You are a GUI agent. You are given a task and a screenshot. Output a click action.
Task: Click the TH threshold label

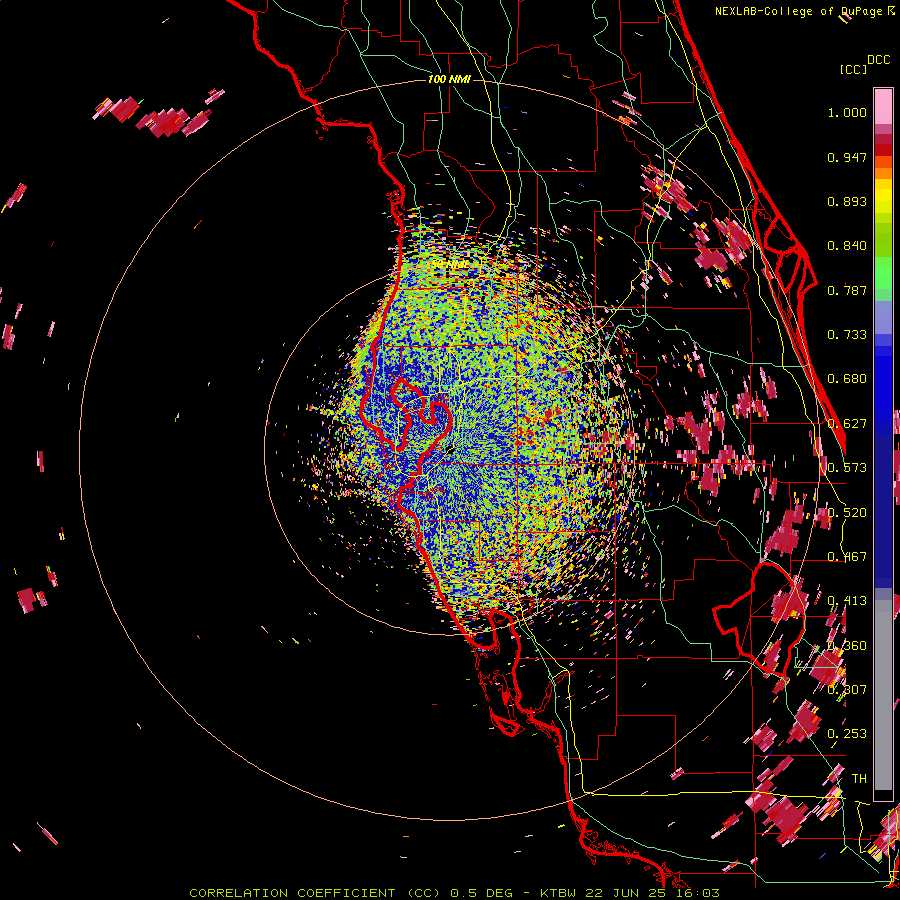859,778
